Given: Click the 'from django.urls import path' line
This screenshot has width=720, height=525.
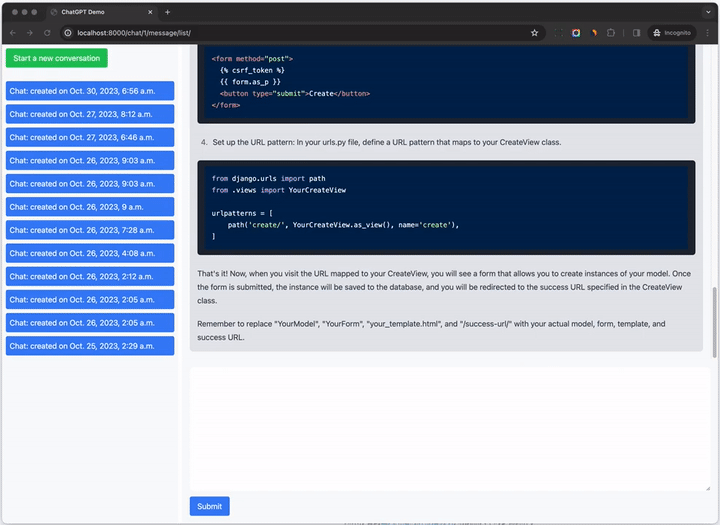Looking at the screenshot, I should (x=268, y=178).
